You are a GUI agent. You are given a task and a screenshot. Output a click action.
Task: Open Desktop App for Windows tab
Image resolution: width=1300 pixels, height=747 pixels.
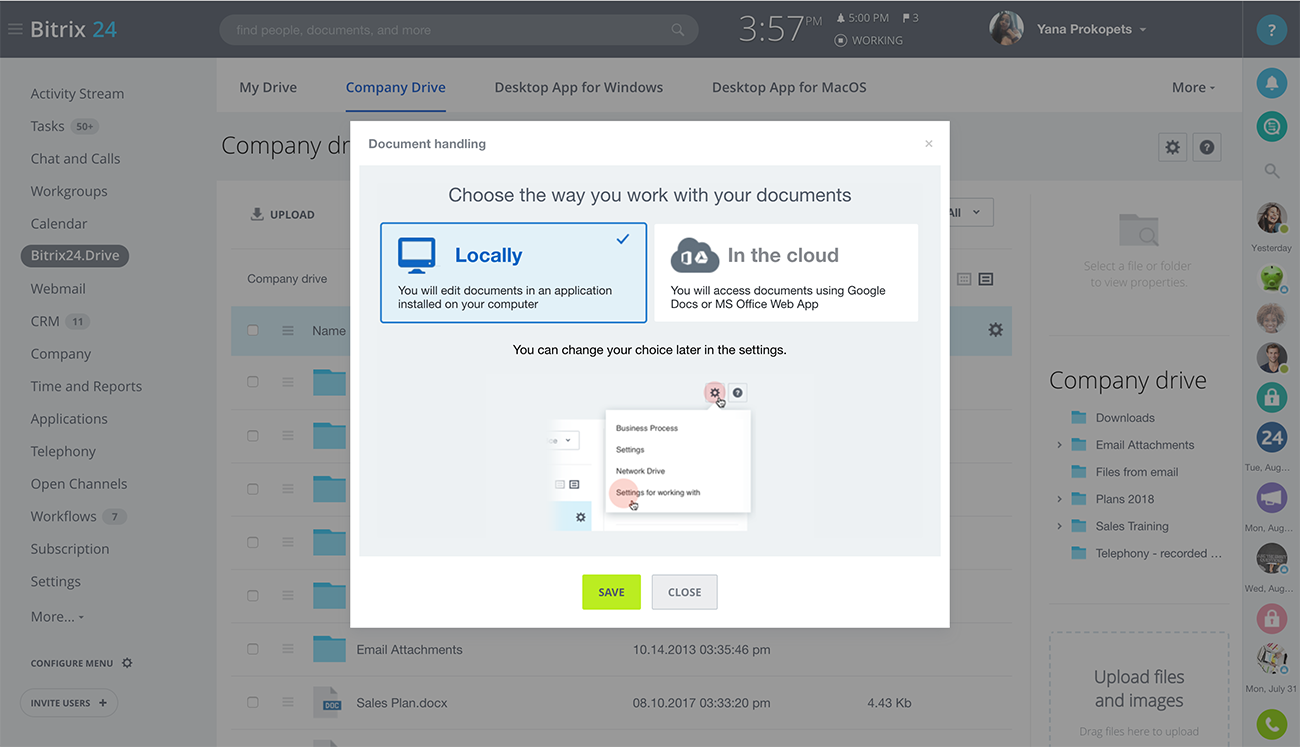(x=578, y=87)
